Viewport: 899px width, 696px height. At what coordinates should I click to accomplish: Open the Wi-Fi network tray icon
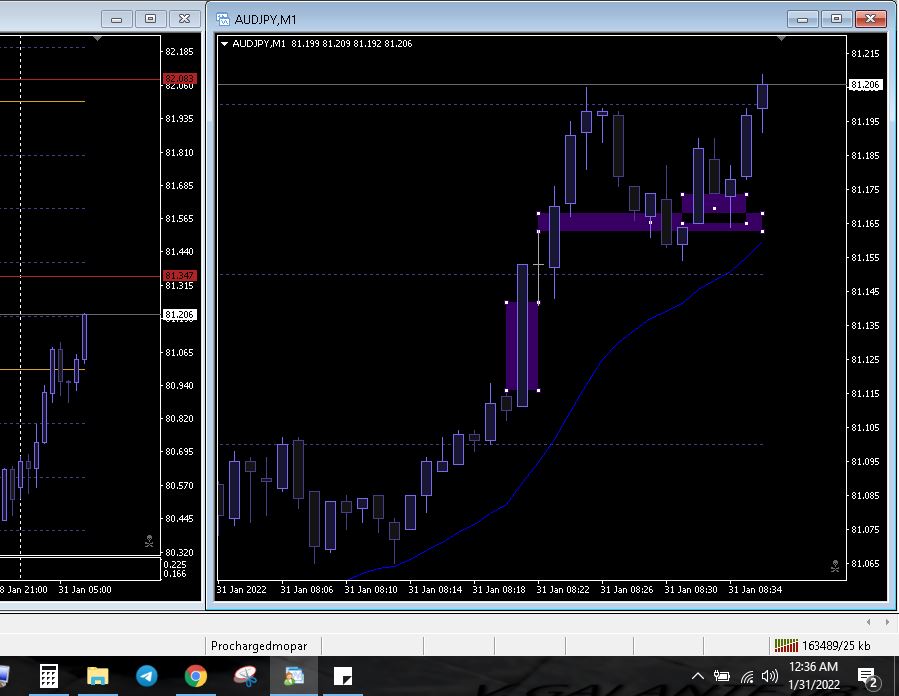click(x=746, y=677)
